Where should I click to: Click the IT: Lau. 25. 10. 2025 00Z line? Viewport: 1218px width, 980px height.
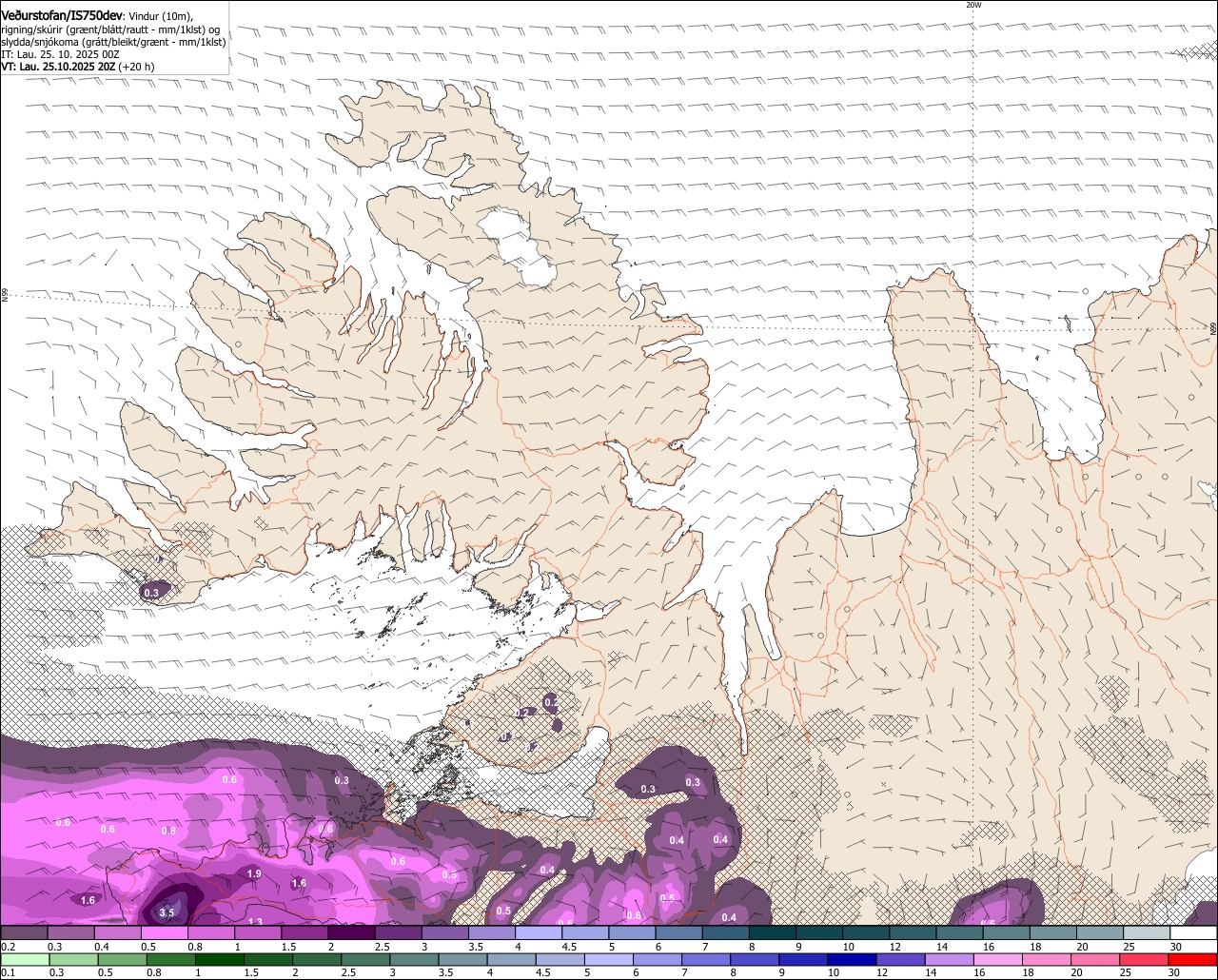coord(59,54)
